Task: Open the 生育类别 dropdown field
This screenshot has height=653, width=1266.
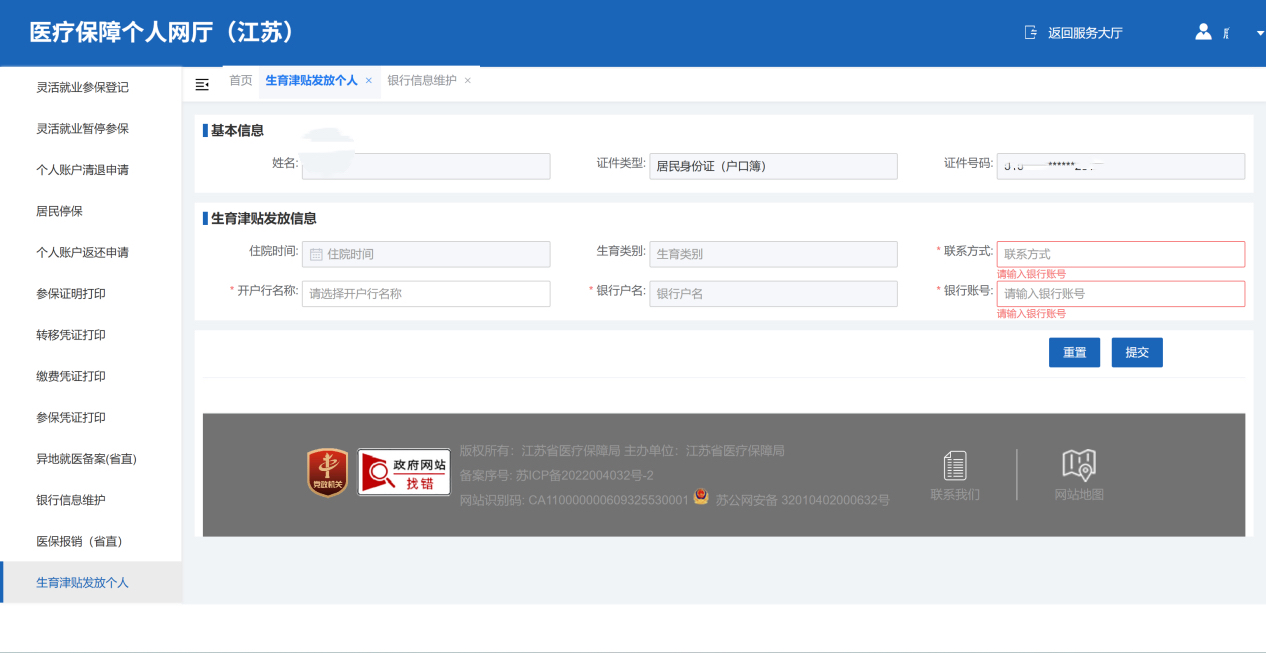Action: pyautogui.click(x=772, y=254)
